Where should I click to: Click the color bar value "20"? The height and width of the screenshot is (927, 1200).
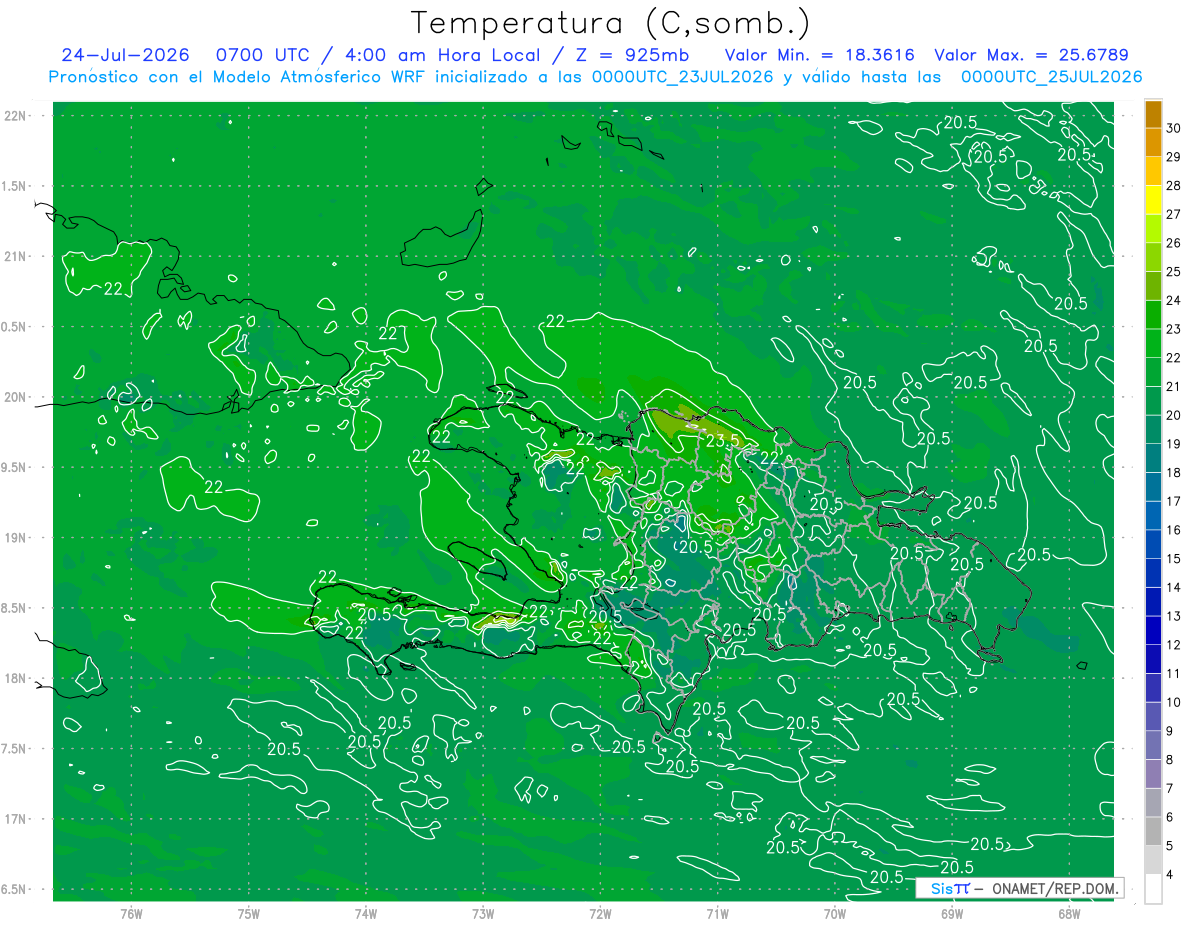click(x=1173, y=415)
